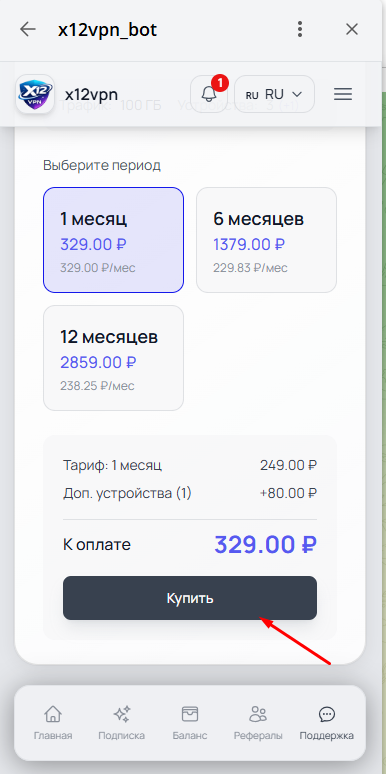Image resolution: width=386 pixels, height=774 pixels.
Task: Go to the Главная tab
Action: tap(53, 723)
